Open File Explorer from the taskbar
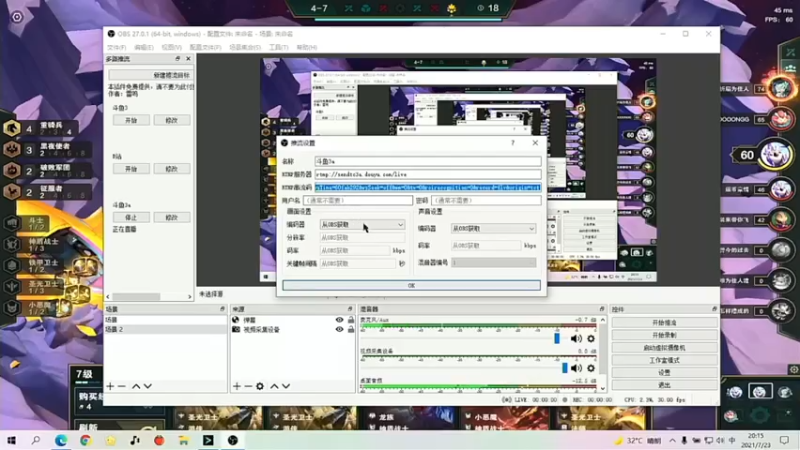 (184, 440)
